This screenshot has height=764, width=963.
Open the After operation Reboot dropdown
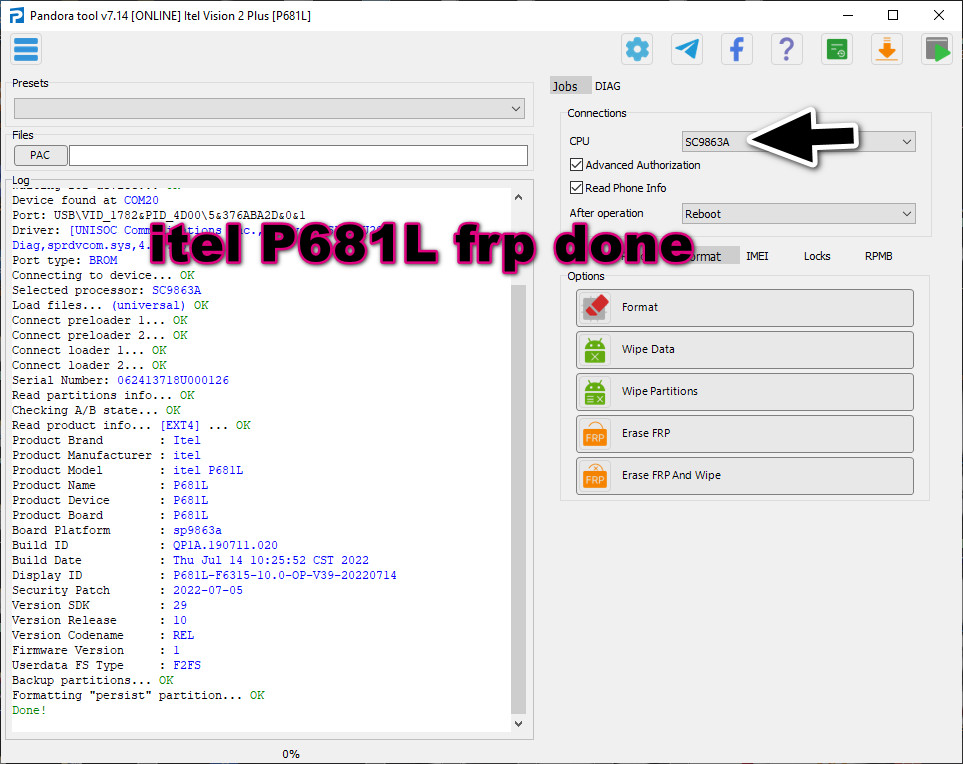pyautogui.click(x=798, y=214)
